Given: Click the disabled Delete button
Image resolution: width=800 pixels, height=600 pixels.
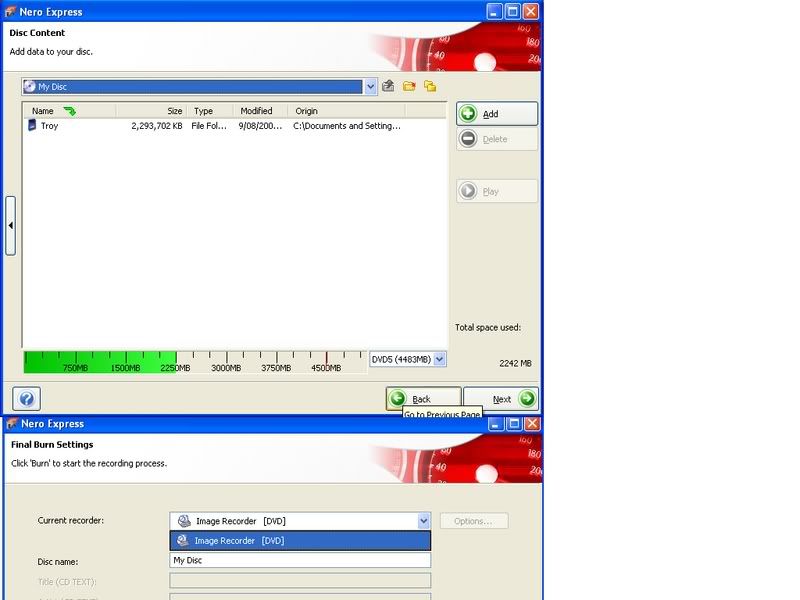Looking at the screenshot, I should (496, 139).
